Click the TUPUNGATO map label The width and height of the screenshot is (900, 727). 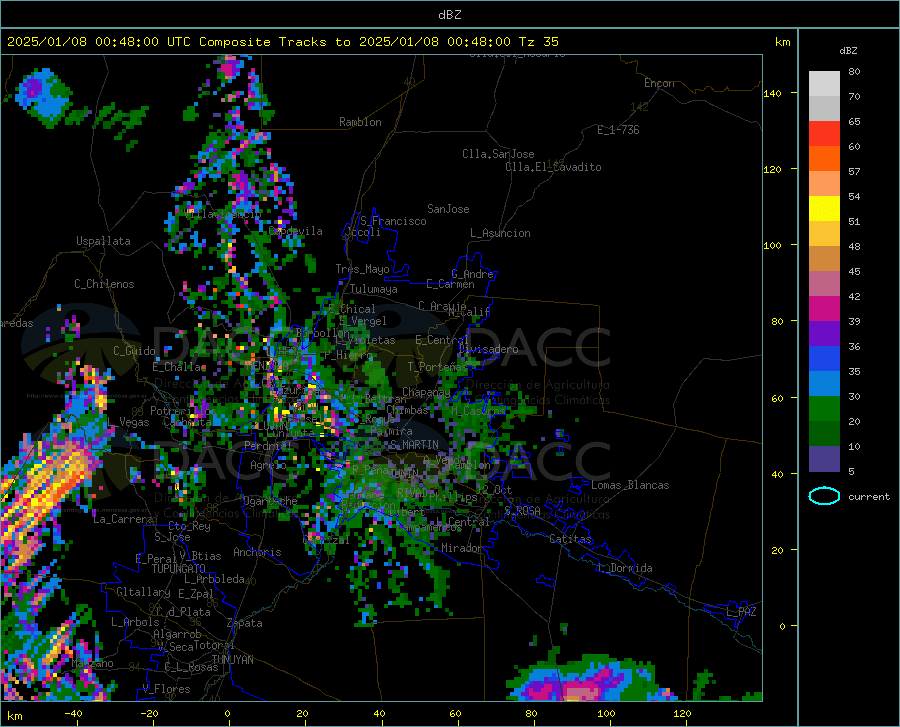[x=179, y=569]
